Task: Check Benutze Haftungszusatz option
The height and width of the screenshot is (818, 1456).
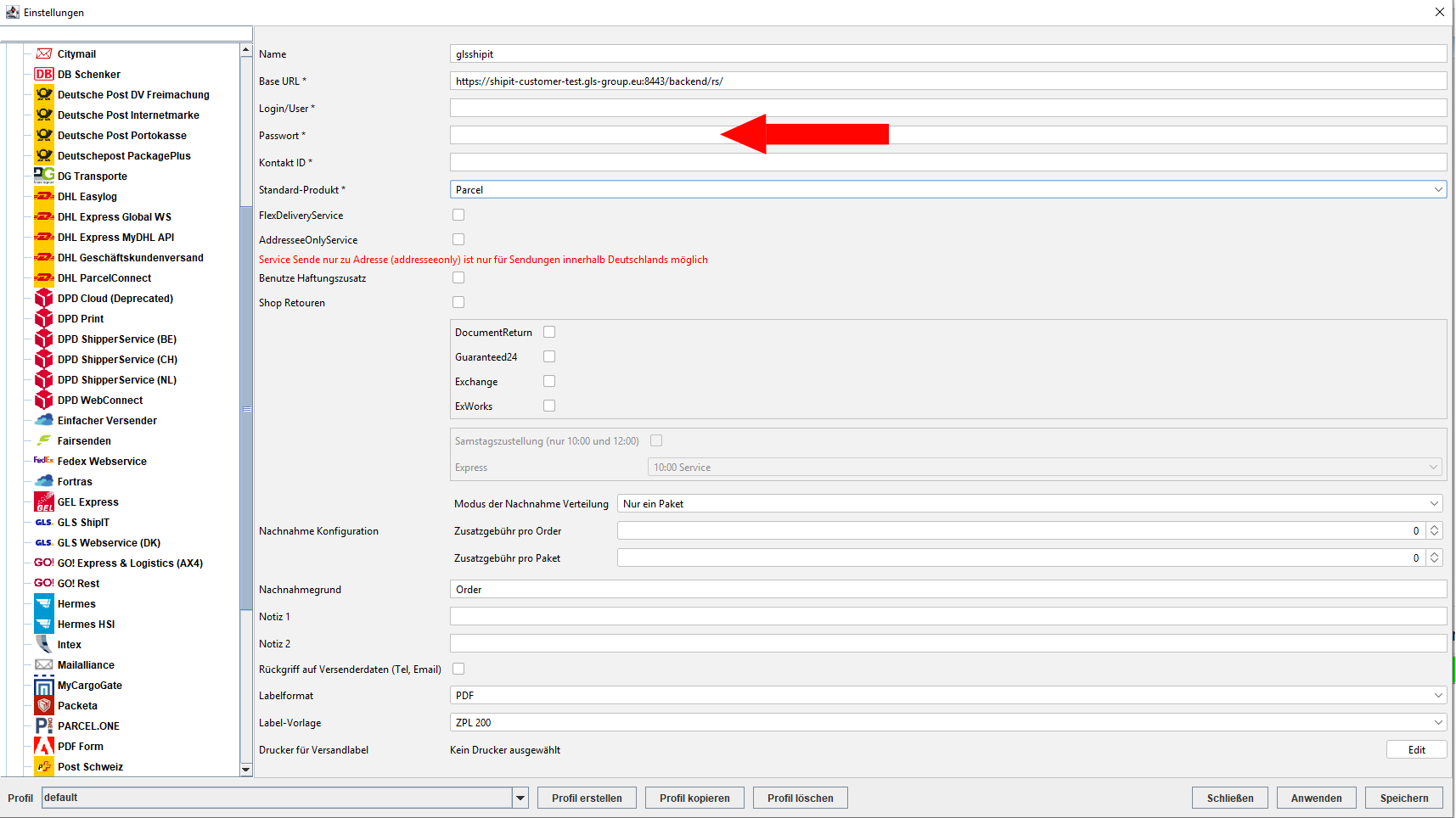Action: [x=458, y=277]
